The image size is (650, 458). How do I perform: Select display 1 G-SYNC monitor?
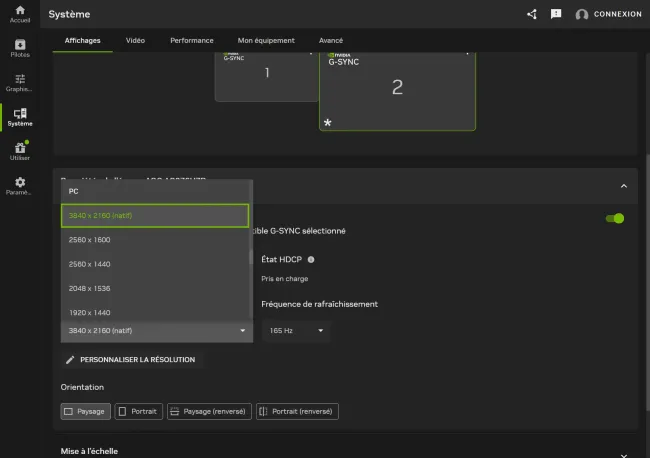point(267,76)
